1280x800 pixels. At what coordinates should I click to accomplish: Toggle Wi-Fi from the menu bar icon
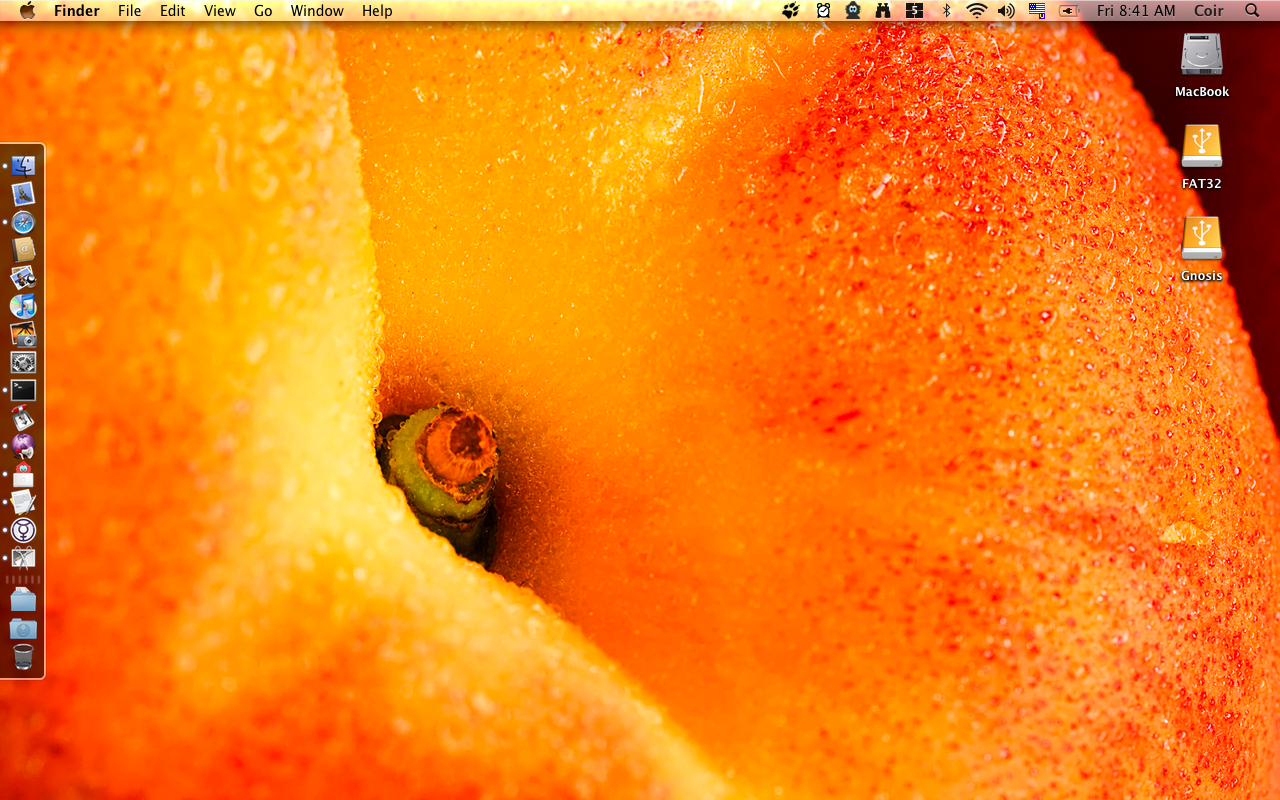pyautogui.click(x=975, y=11)
